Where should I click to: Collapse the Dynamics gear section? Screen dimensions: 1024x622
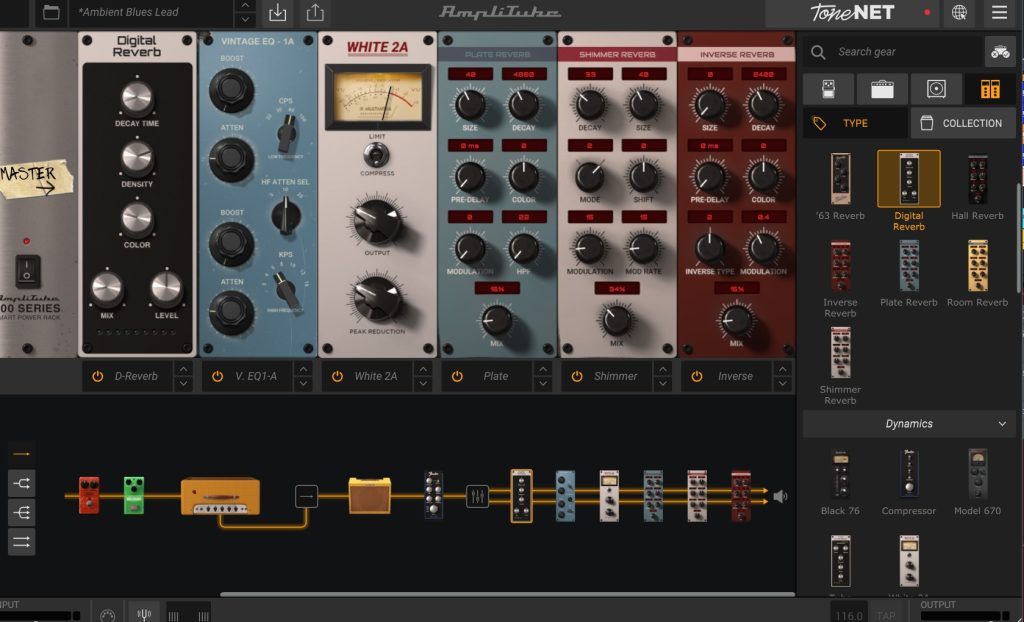1002,424
